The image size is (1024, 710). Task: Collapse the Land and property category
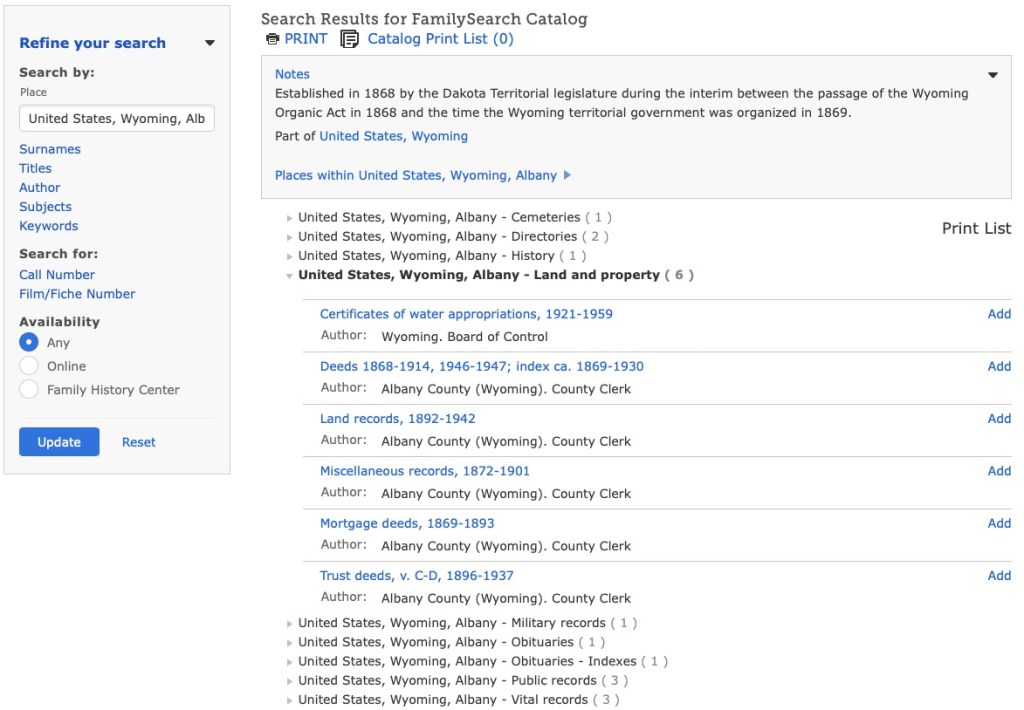(x=290, y=276)
